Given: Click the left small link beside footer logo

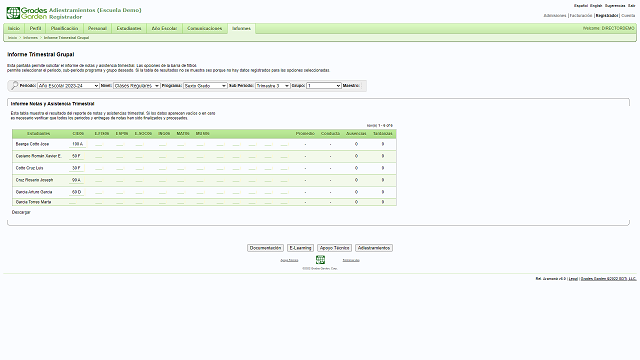Looking at the screenshot, I should (x=289, y=260).
